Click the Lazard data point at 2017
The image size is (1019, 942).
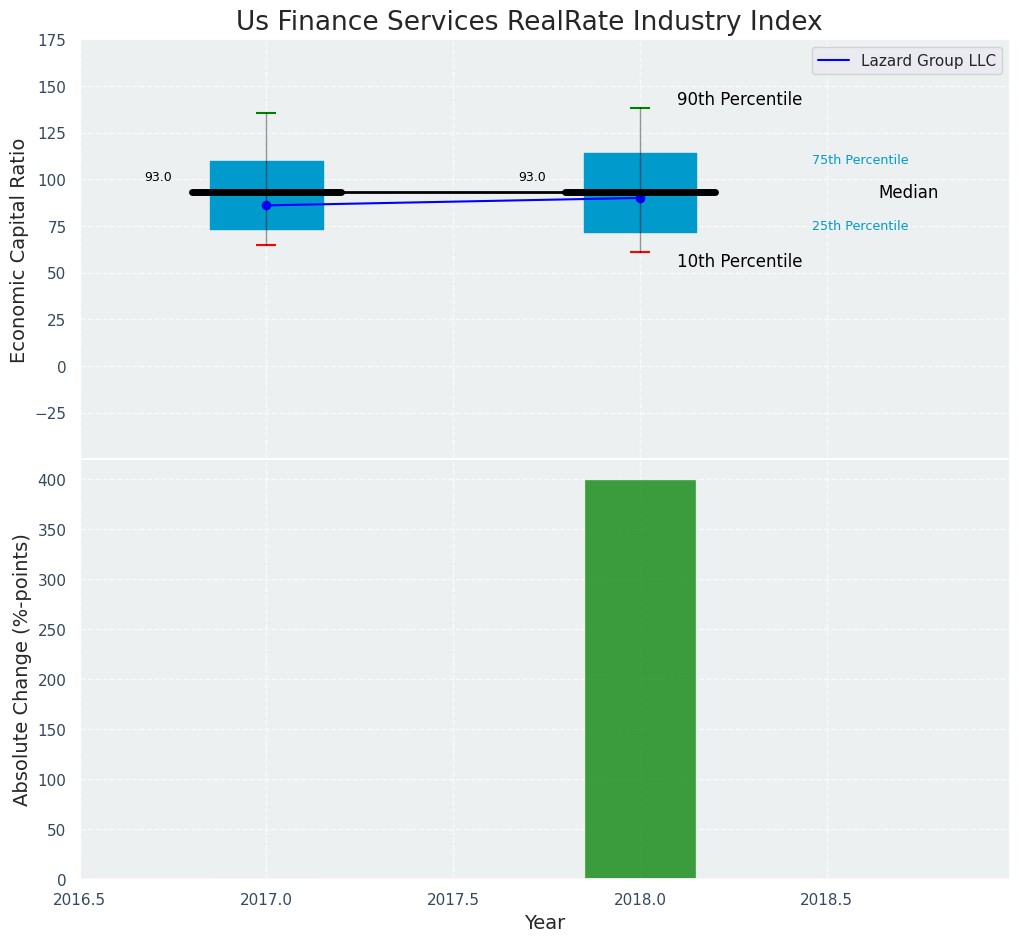266,205
